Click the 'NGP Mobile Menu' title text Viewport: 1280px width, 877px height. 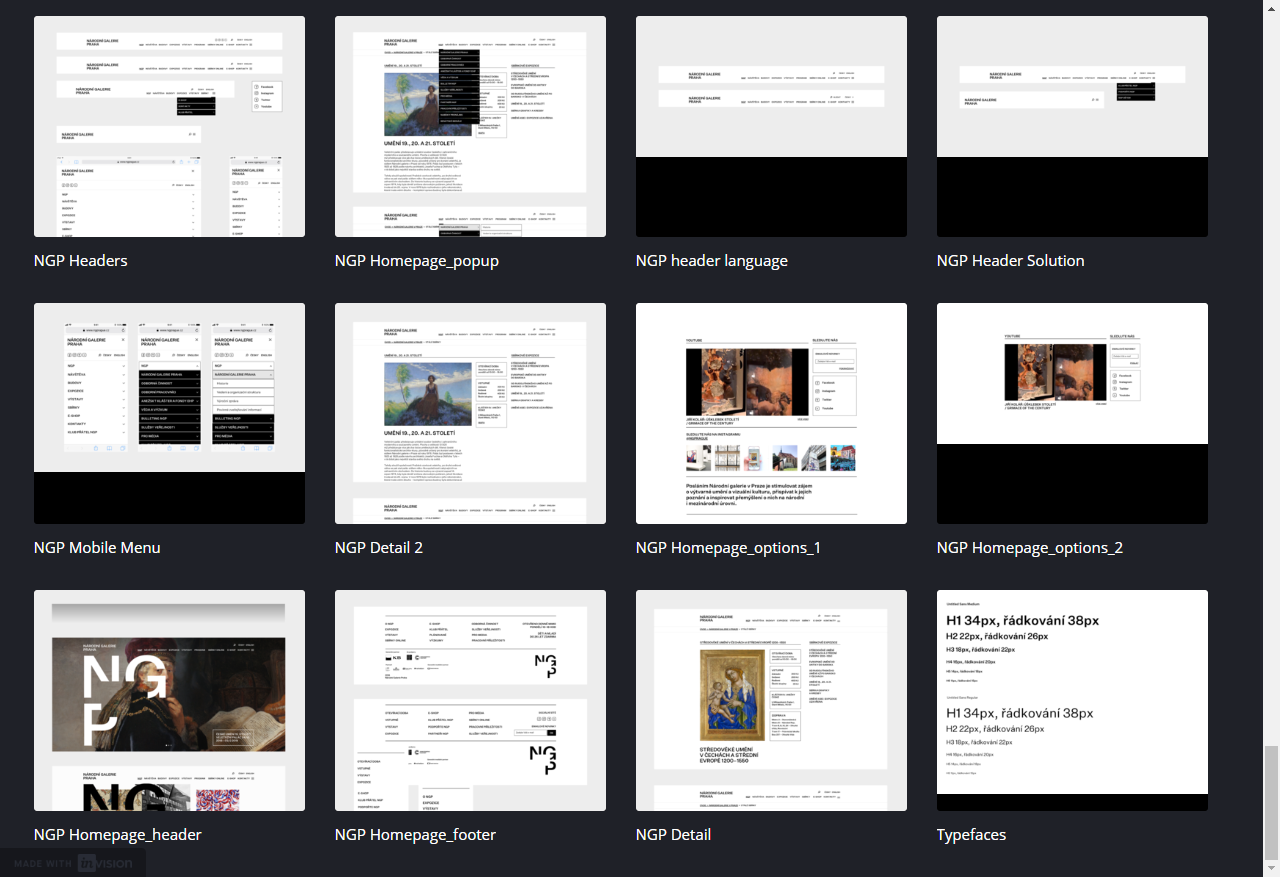97,548
